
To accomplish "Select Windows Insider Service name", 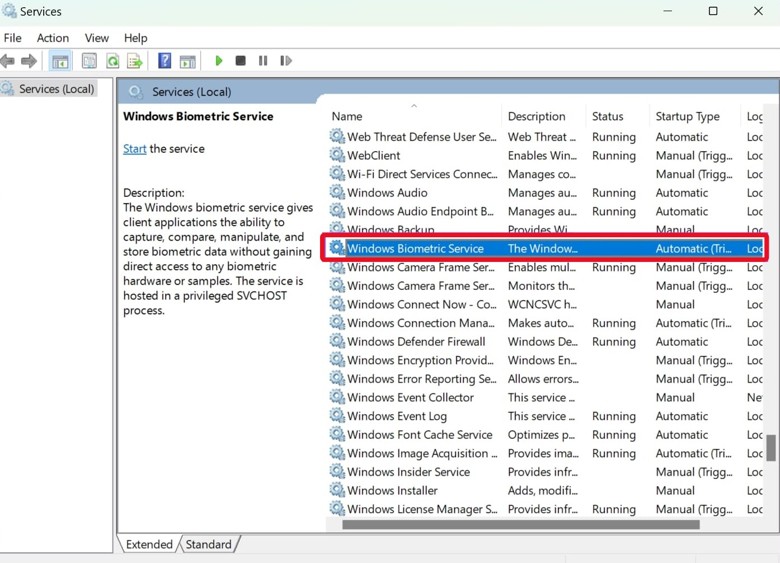I will tap(408, 471).
